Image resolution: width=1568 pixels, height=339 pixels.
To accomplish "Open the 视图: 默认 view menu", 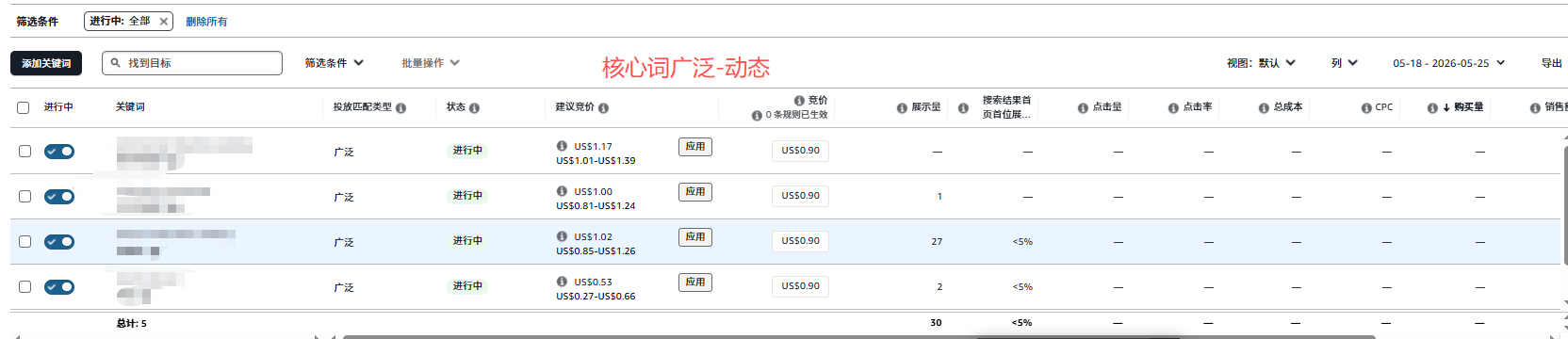I will [1261, 63].
